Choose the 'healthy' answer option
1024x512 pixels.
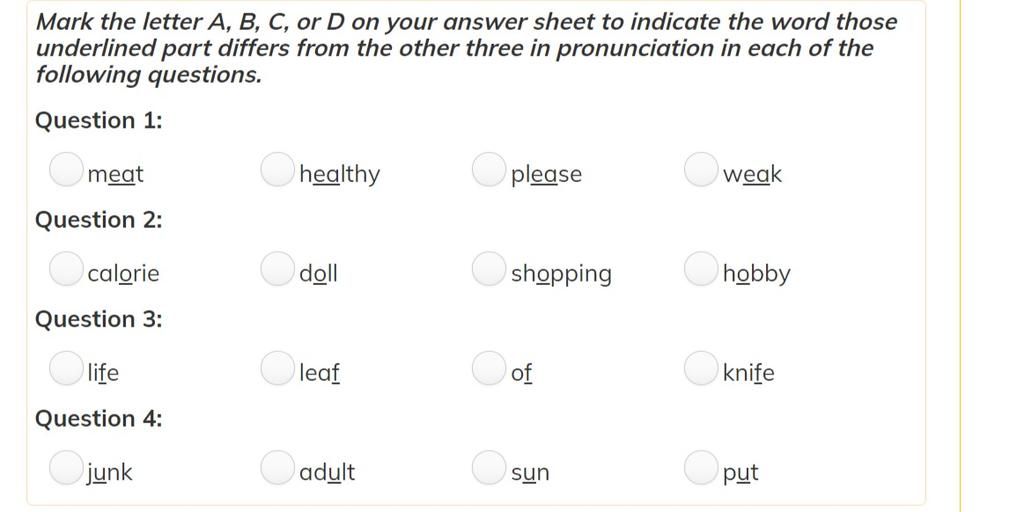pyautogui.click(x=277, y=170)
